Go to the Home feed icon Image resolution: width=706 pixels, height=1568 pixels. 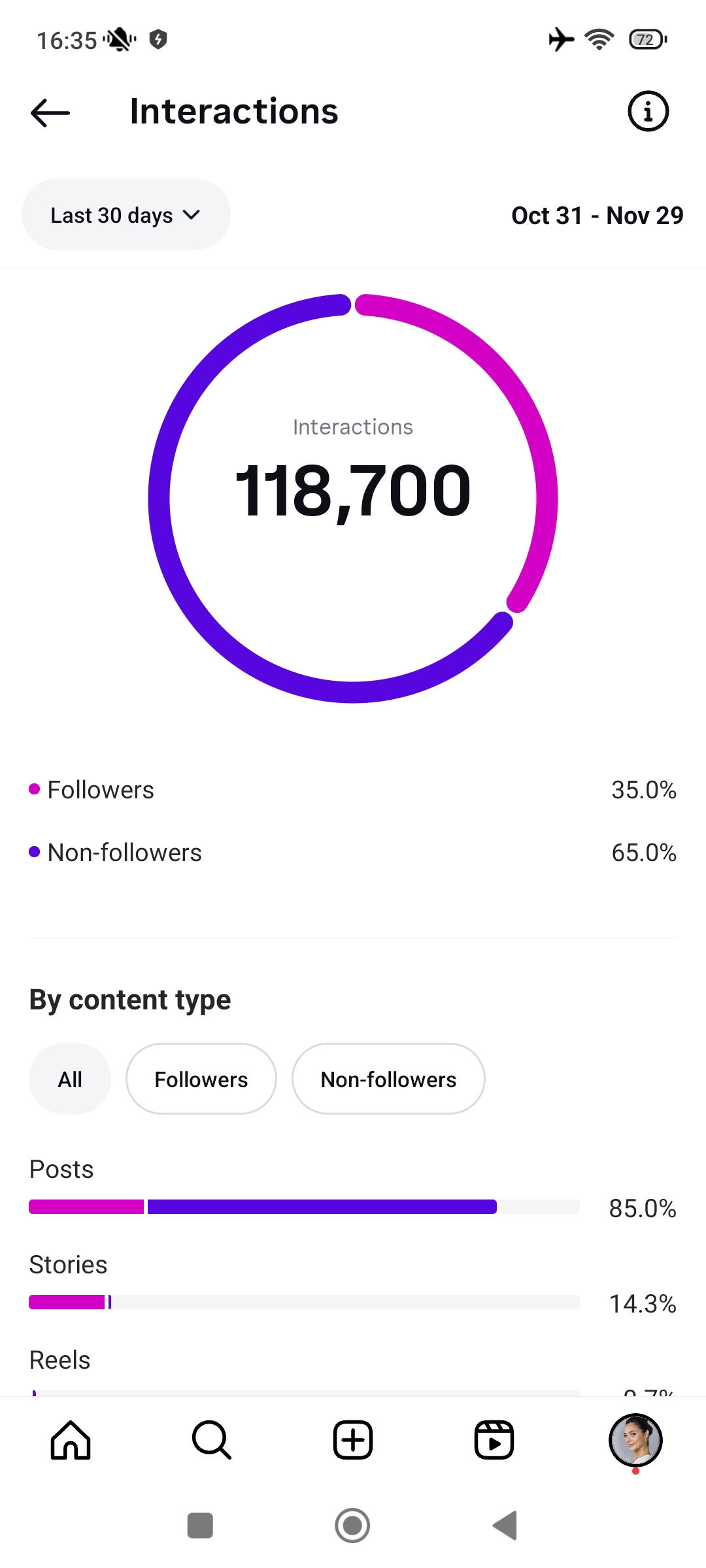click(x=71, y=1440)
